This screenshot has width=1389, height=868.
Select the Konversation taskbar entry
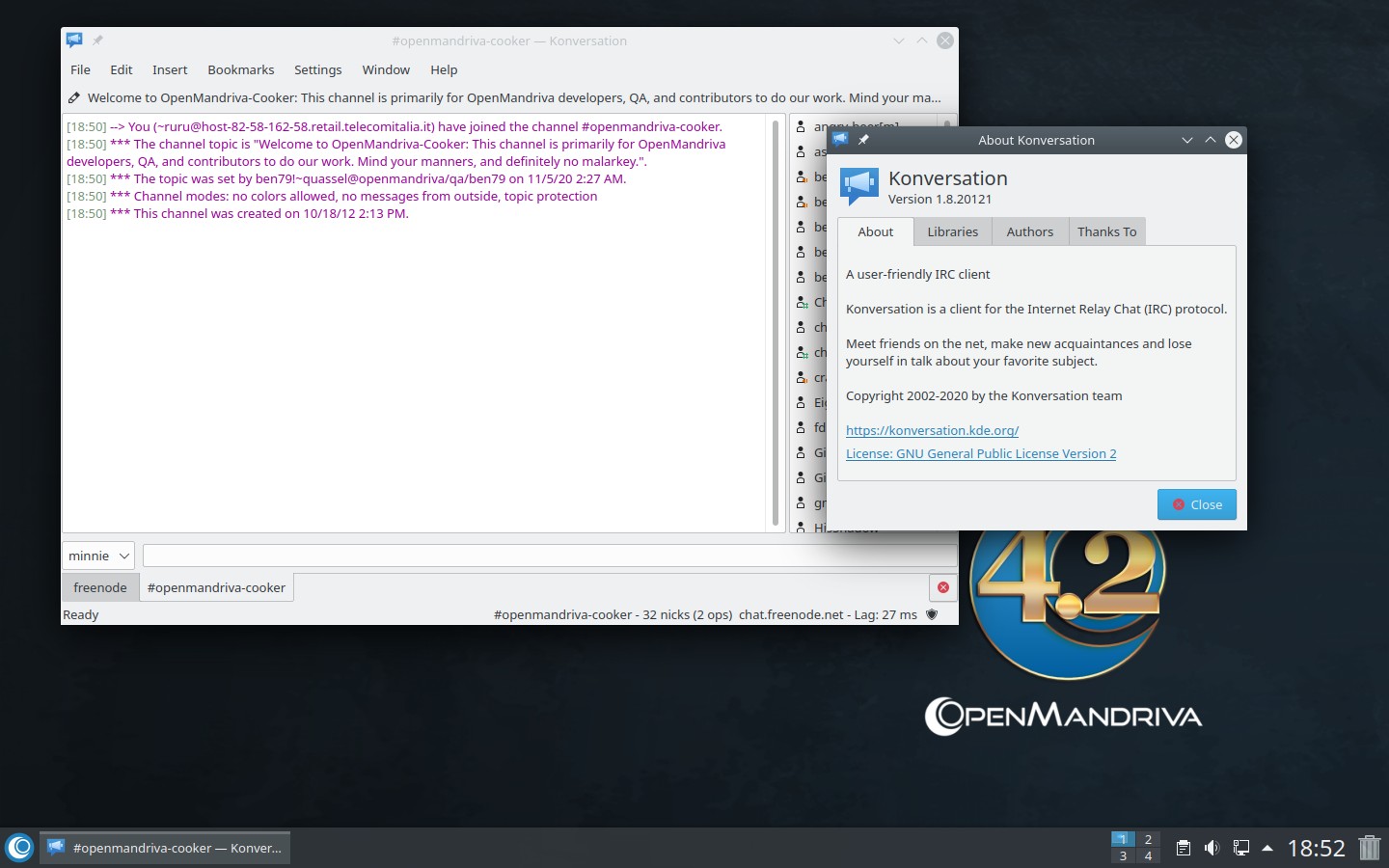[x=165, y=848]
